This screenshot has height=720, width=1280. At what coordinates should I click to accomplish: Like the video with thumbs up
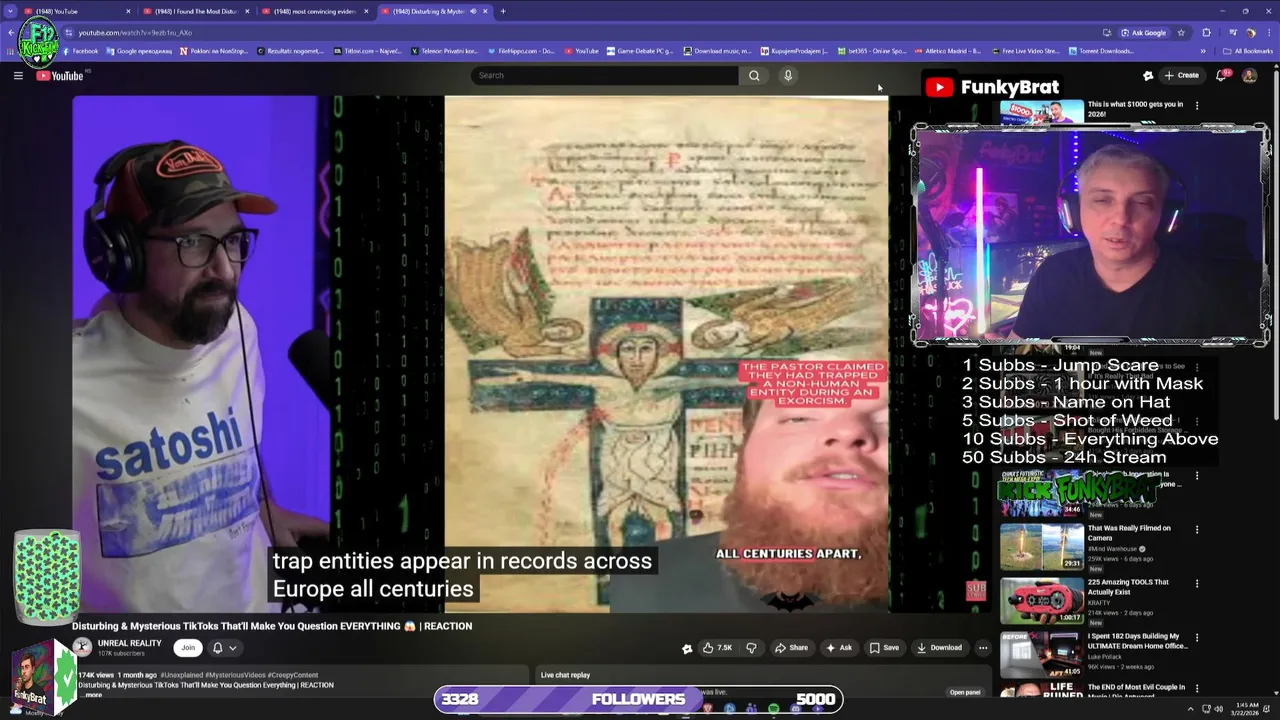pos(717,647)
